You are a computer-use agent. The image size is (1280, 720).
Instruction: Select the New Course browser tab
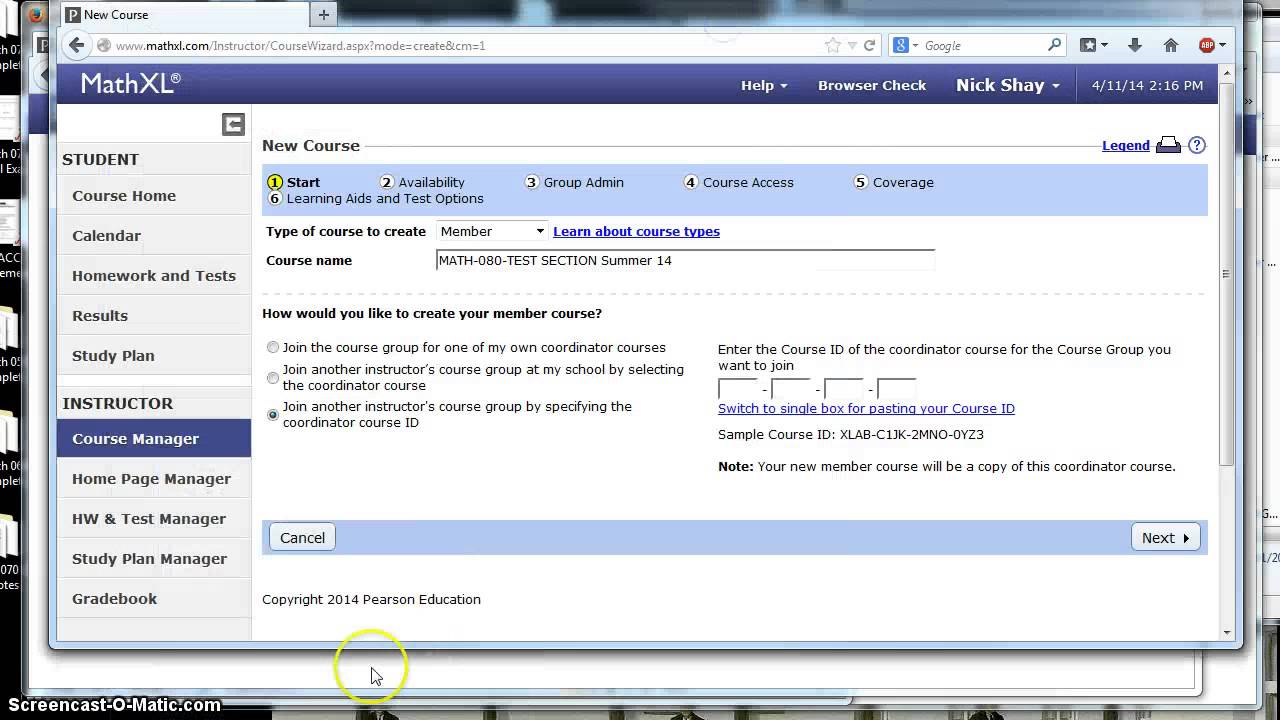(185, 15)
